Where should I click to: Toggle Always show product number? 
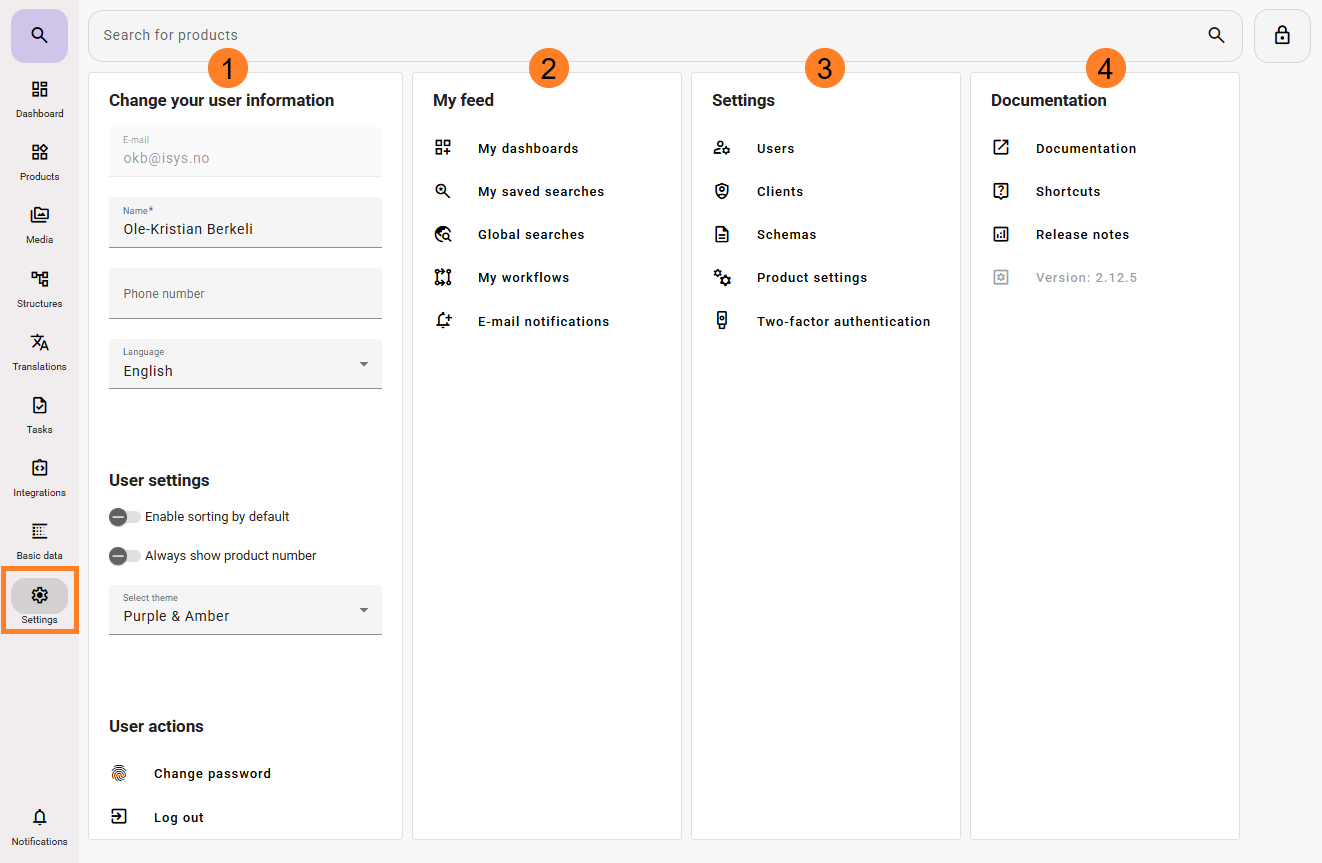point(125,556)
